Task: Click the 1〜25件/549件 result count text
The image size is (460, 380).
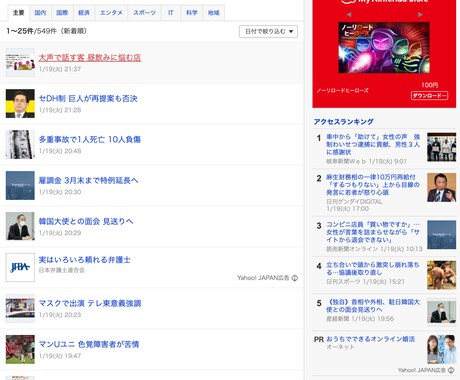Action: coord(46,31)
